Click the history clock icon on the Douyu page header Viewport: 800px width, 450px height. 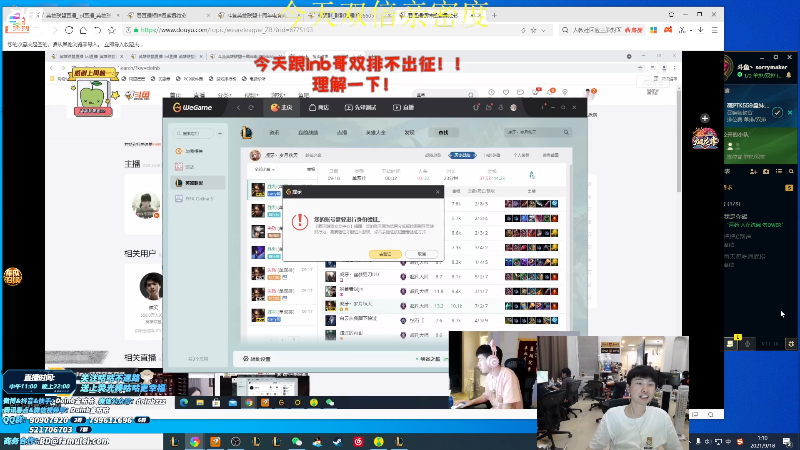pos(491,92)
